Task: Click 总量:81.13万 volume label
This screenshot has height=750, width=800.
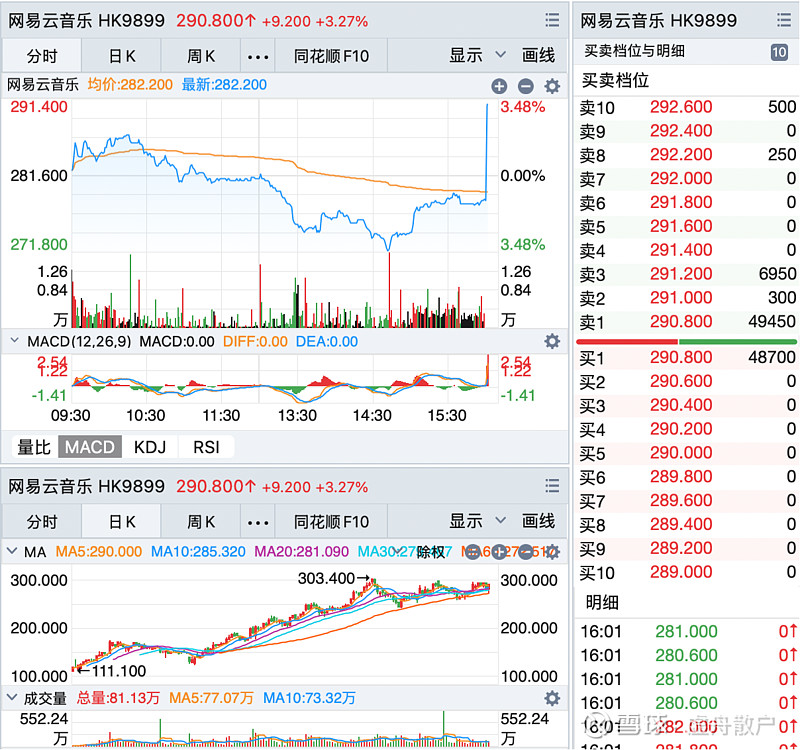Action: [118, 697]
